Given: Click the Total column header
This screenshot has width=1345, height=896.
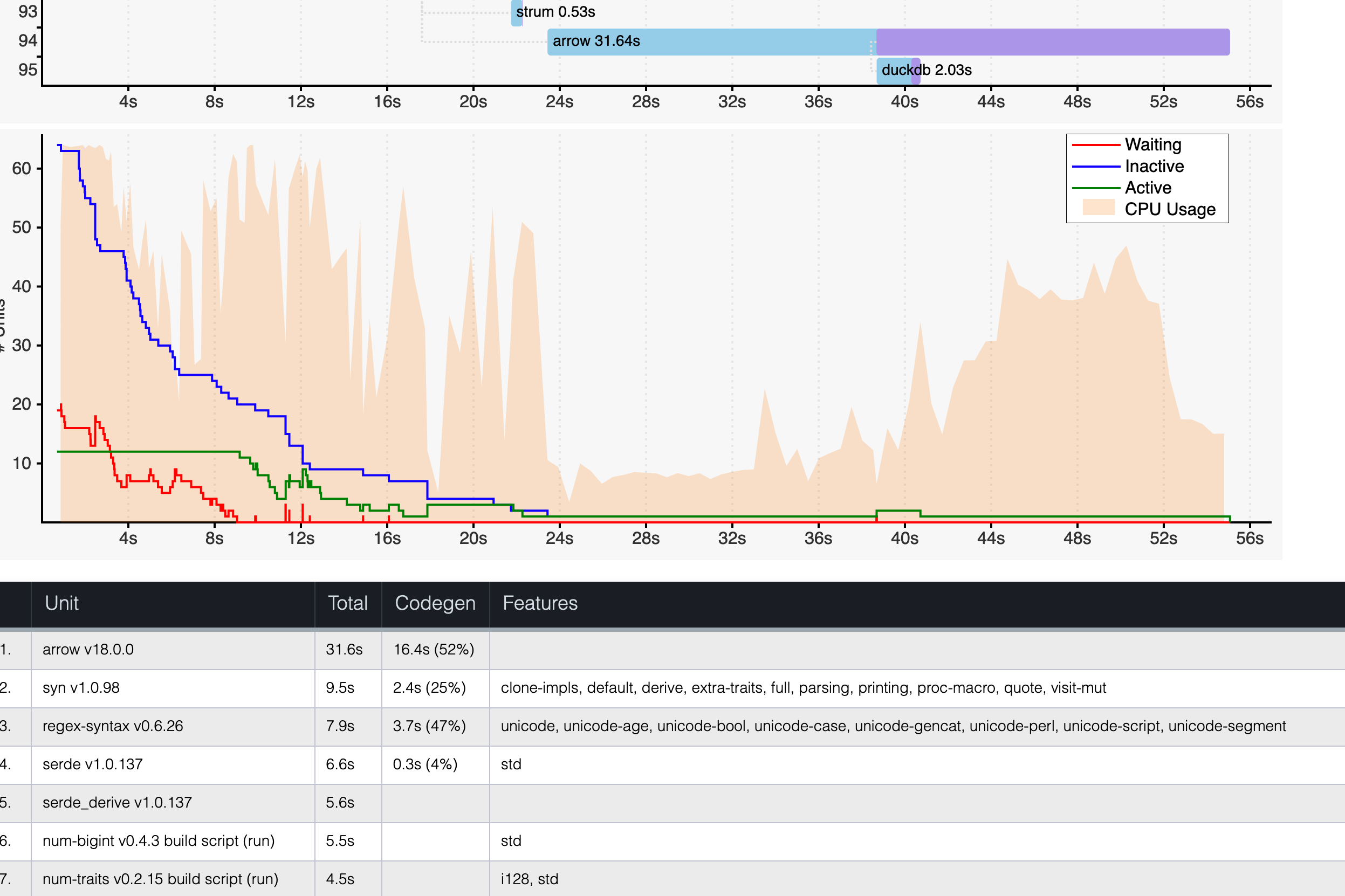Looking at the screenshot, I should pyautogui.click(x=347, y=603).
